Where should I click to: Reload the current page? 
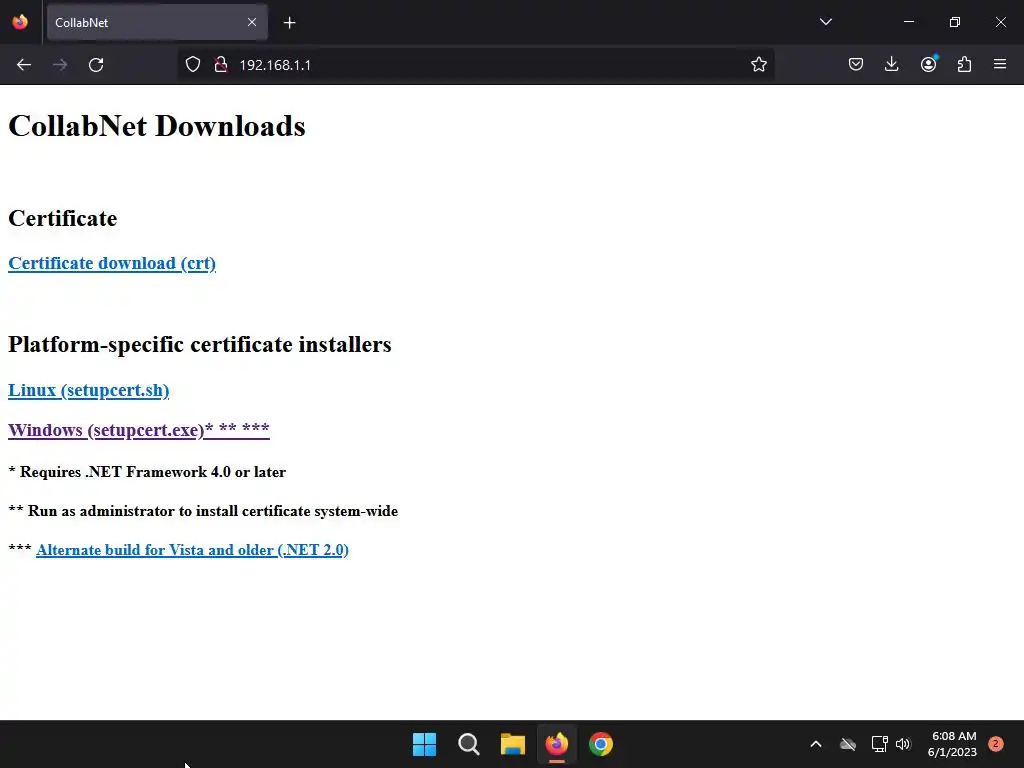pos(96,65)
